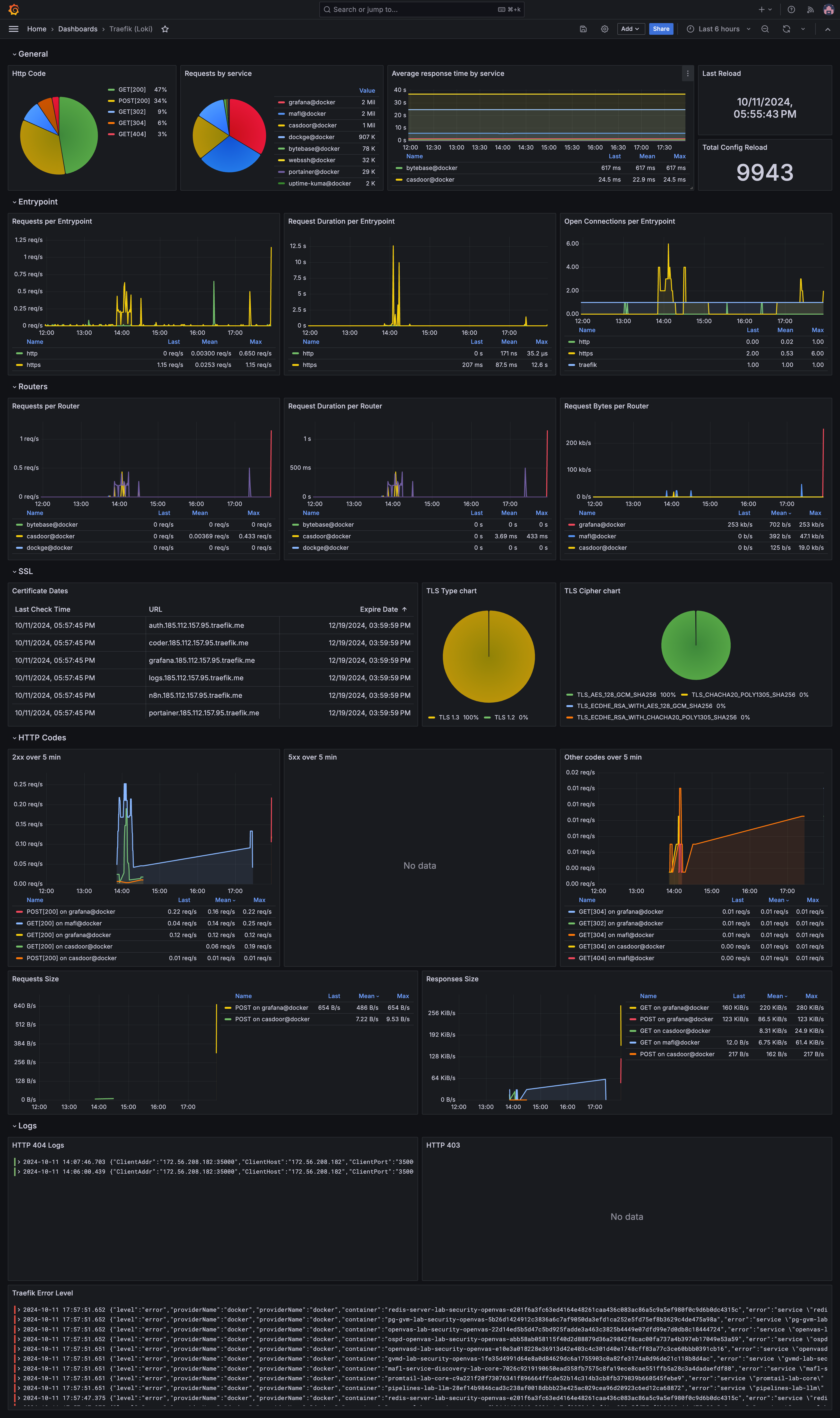Select POST[200] on grafana@docker legend entry
The width and height of the screenshot is (840, 1418).
pyautogui.click(x=71, y=912)
